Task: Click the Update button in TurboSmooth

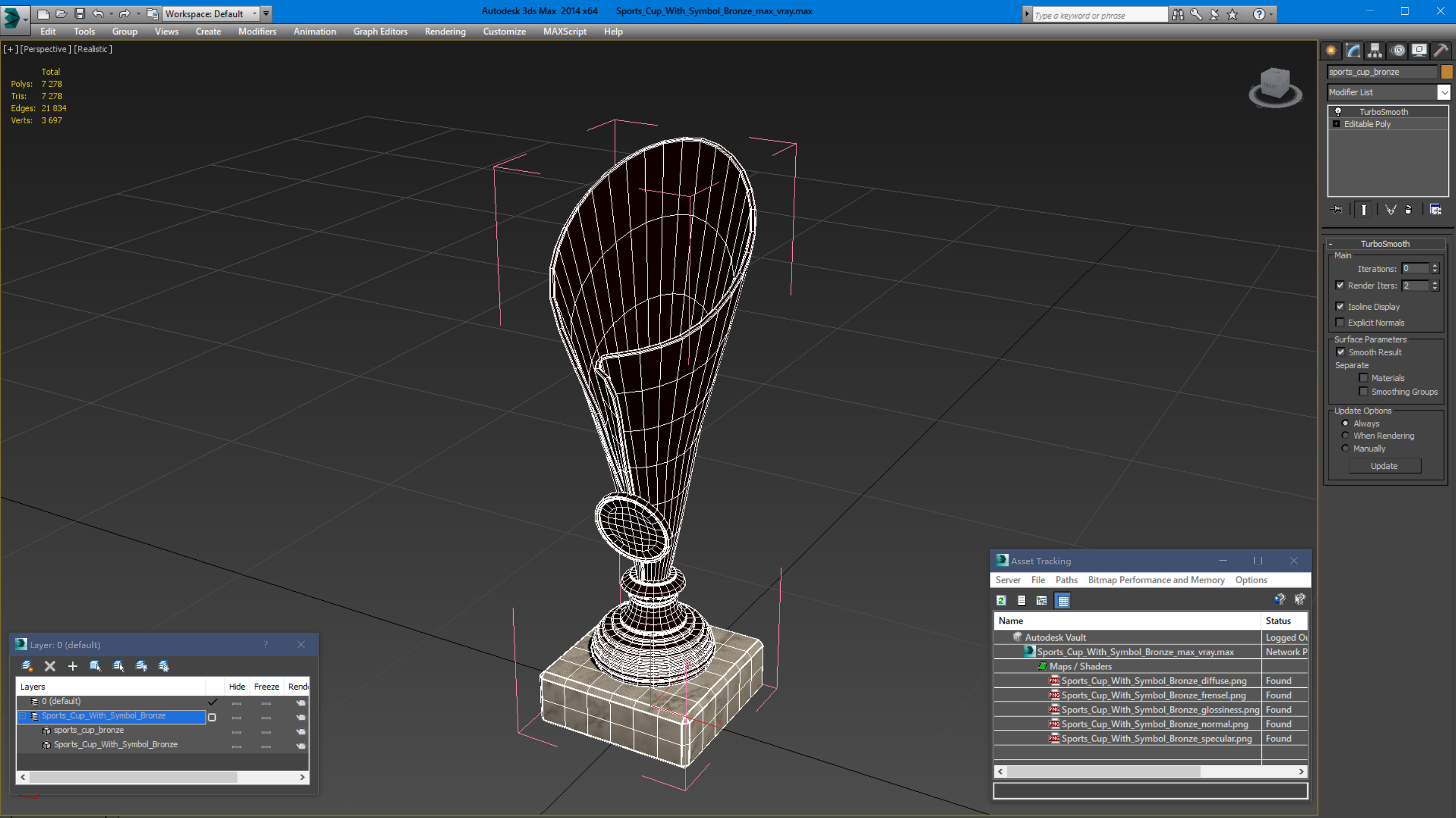Action: (1384, 466)
